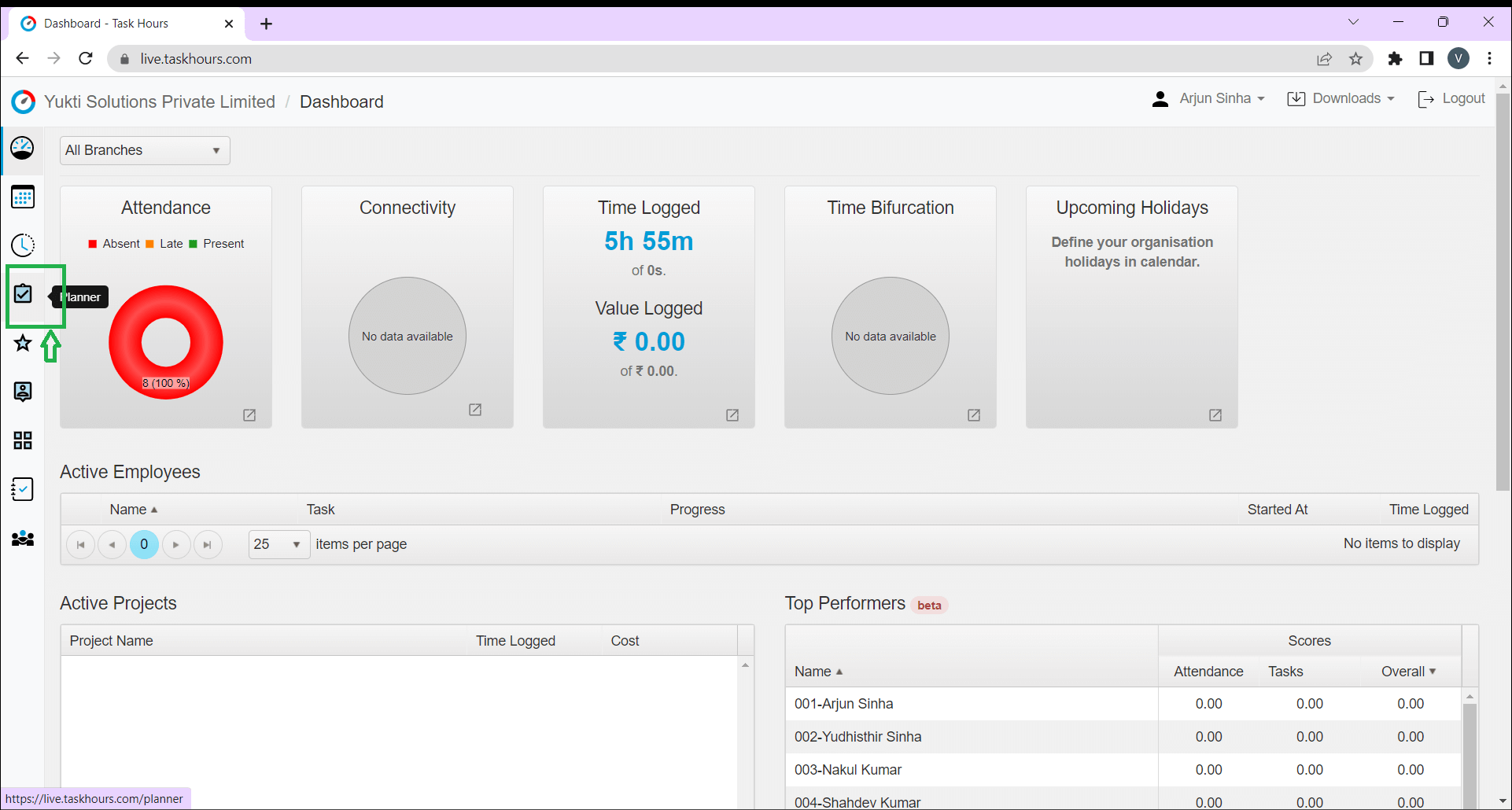Expand the Connectivity card popout icon
The image size is (1512, 810).
click(x=475, y=410)
